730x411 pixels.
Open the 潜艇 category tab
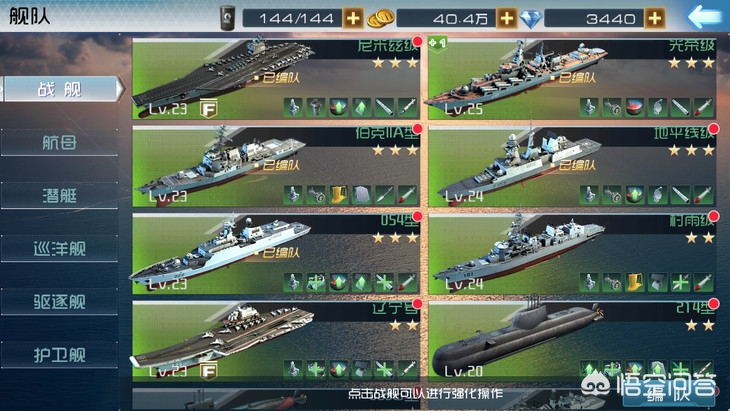[x=59, y=195]
